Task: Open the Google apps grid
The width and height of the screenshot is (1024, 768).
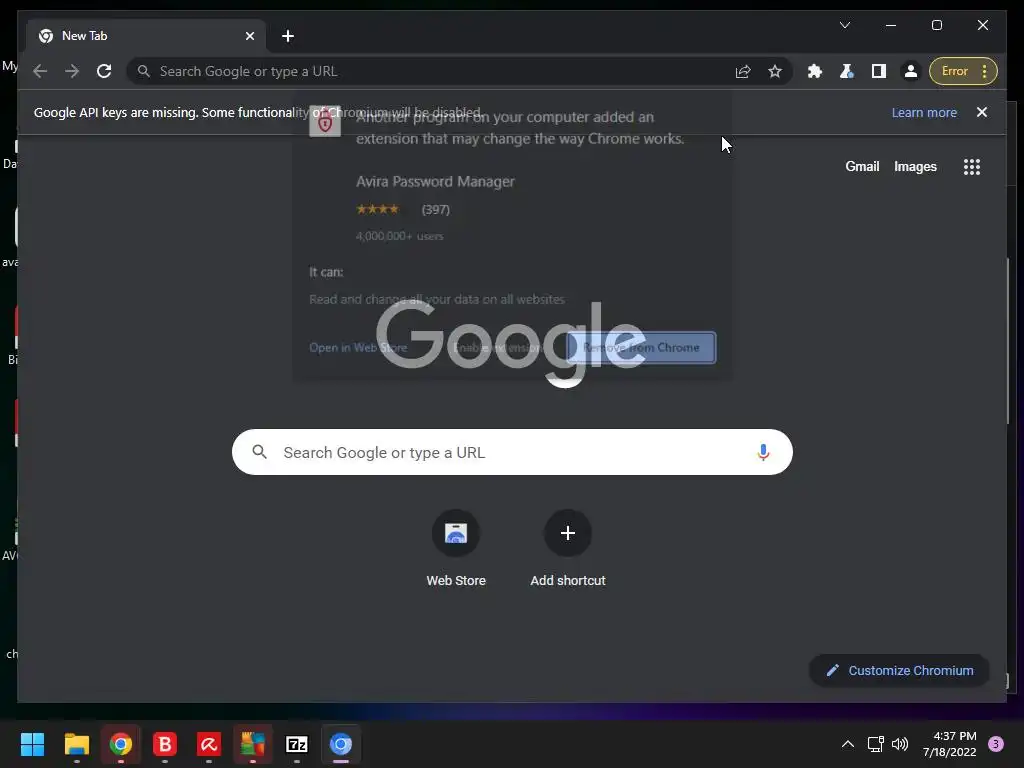Action: [972, 167]
